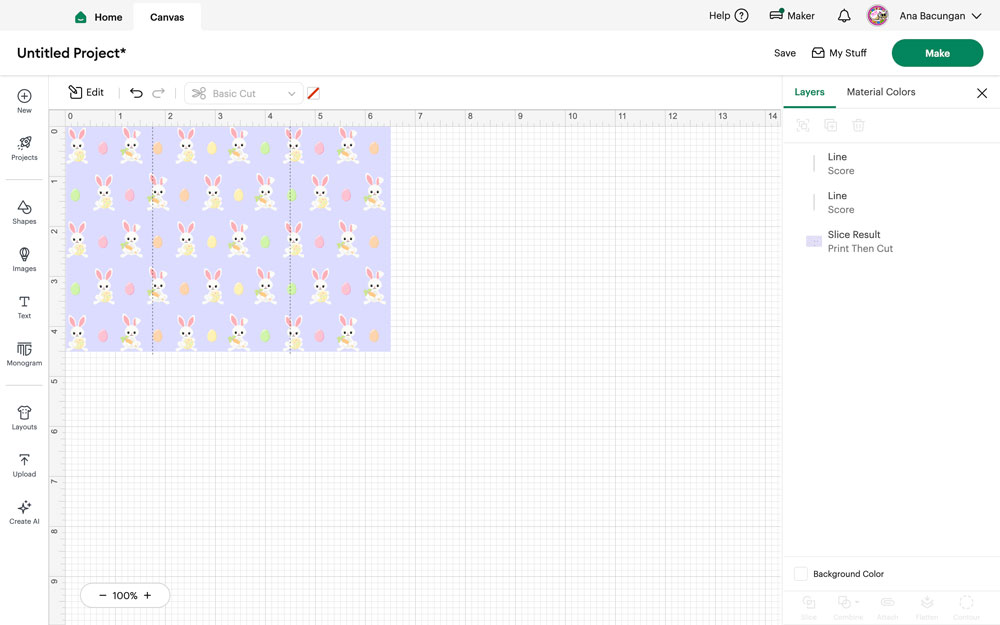Screen dimensions: 1000x625
Task: Click the Delete layer trash icon
Action: click(x=858, y=126)
